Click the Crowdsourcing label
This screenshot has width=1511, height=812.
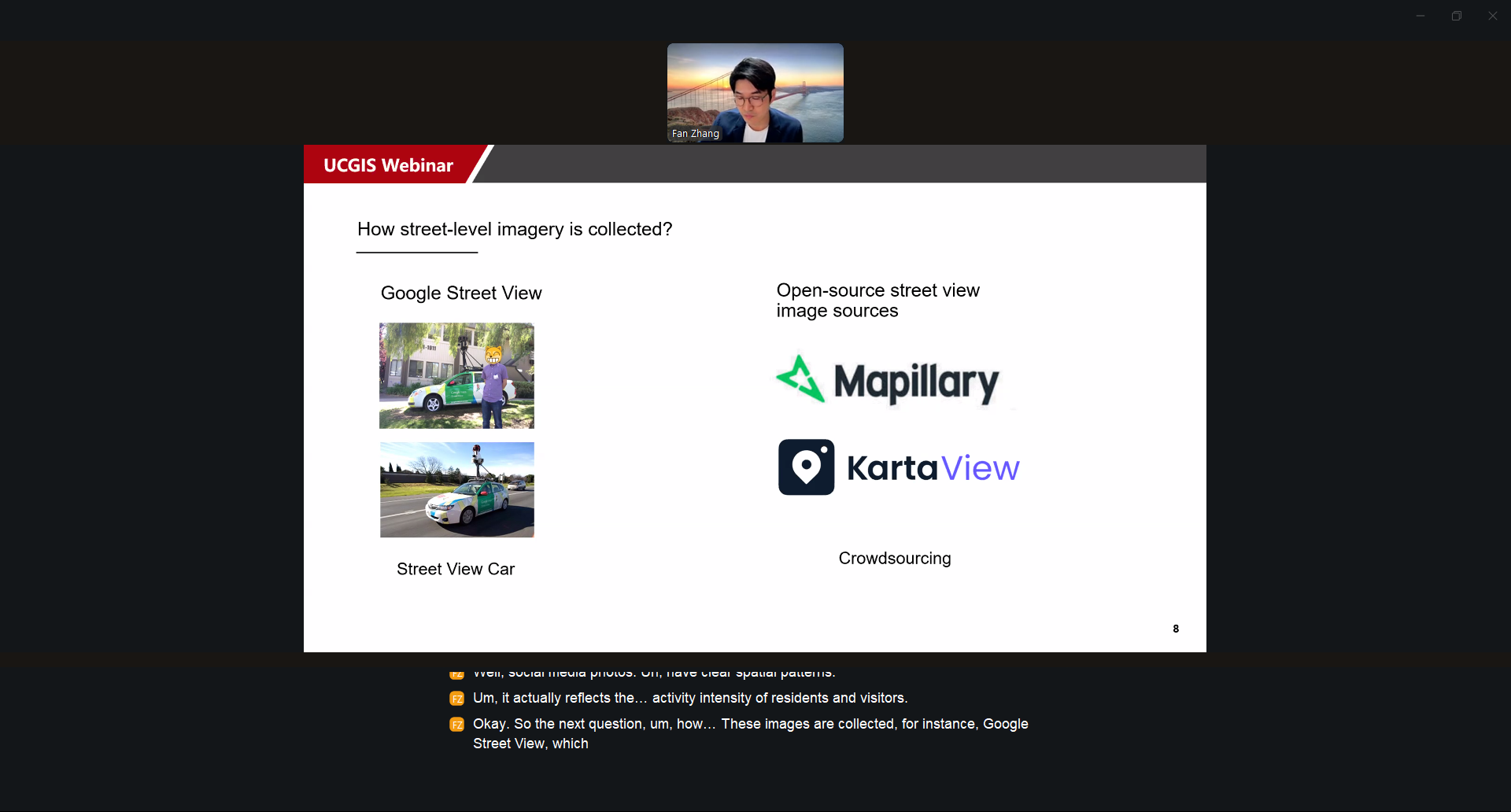895,558
